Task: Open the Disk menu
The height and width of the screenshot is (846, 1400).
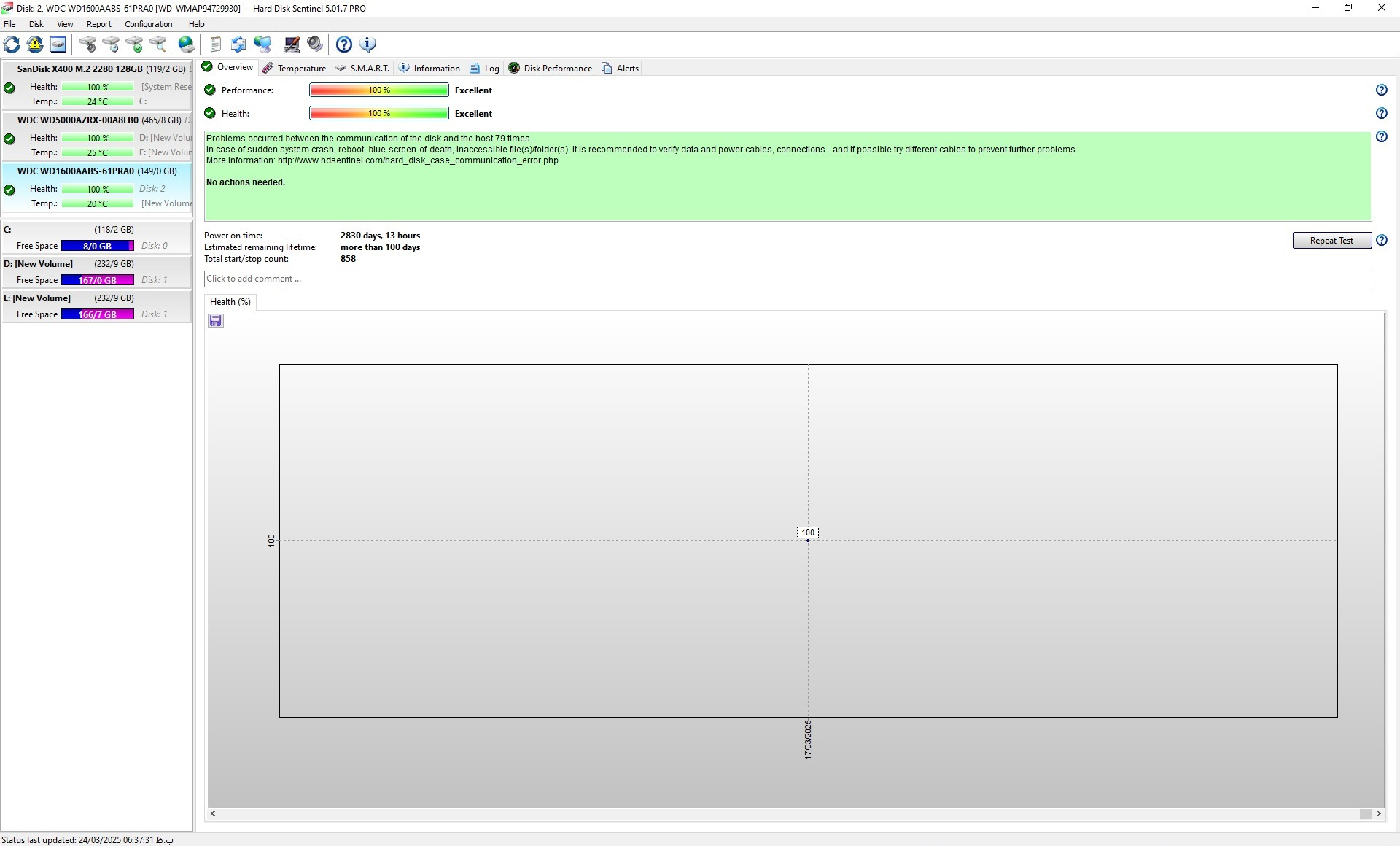Action: 36,24
